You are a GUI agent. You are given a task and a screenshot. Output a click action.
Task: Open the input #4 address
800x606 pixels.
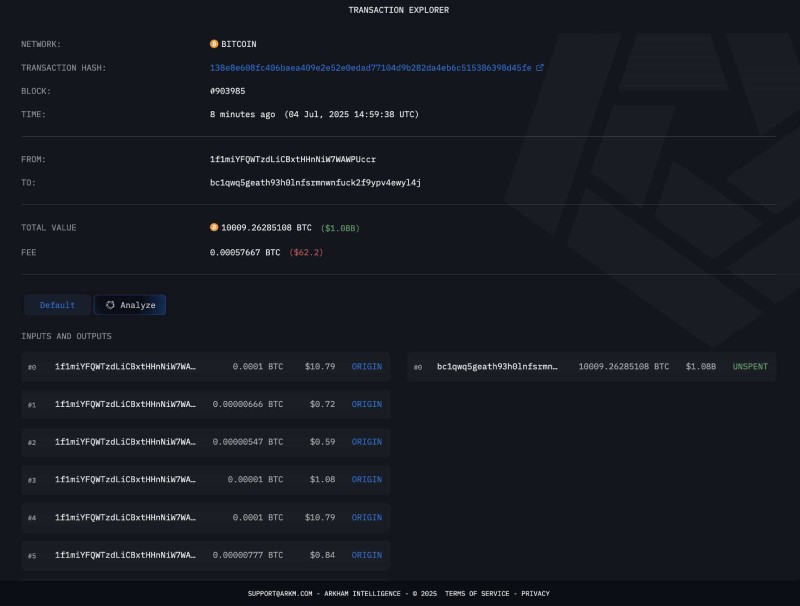(x=125, y=518)
